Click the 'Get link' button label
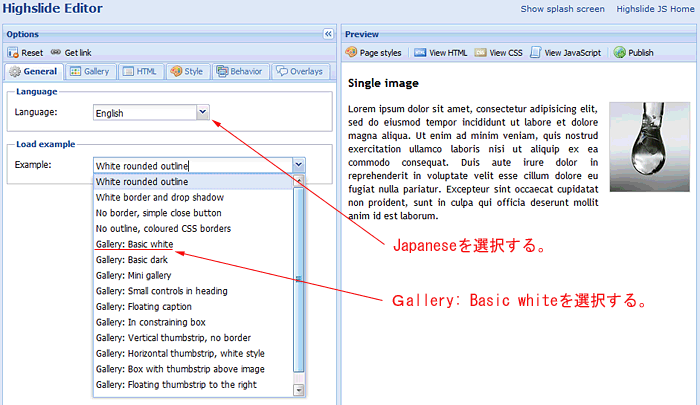 (78, 53)
